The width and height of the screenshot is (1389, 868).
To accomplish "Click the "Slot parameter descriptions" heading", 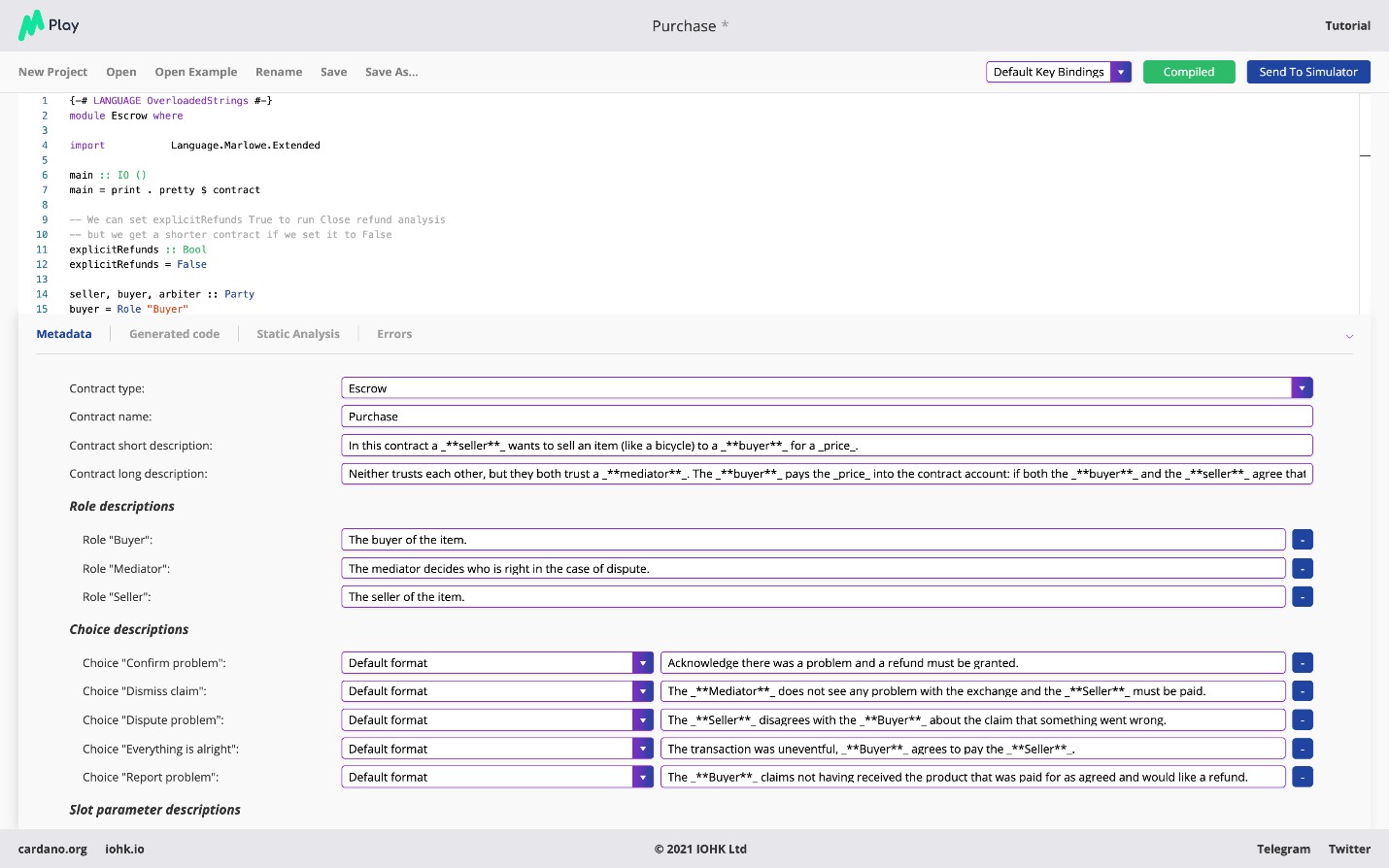I will click(x=154, y=810).
